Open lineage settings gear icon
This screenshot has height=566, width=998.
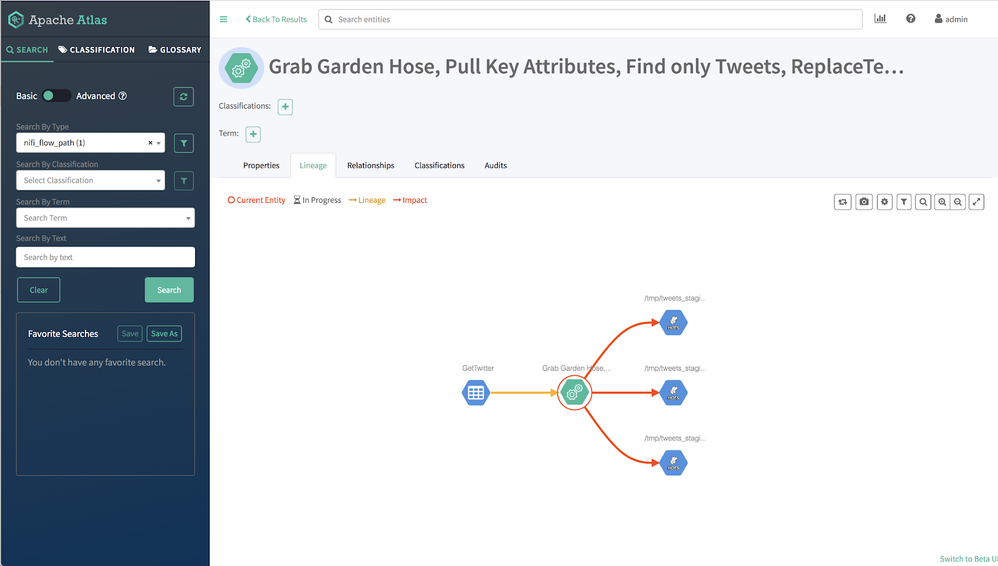[884, 202]
